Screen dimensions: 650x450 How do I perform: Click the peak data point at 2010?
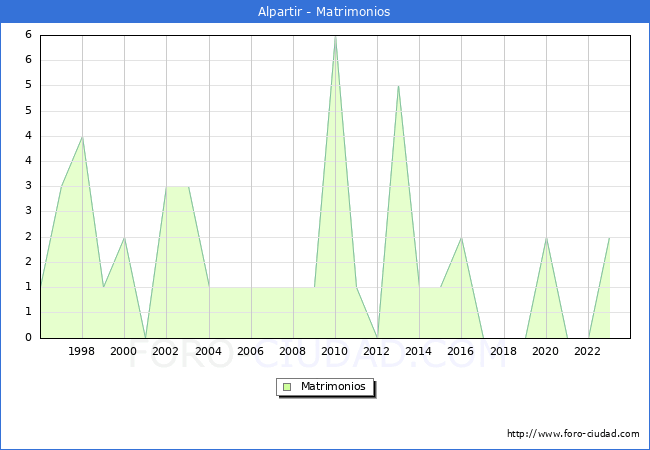tap(335, 37)
